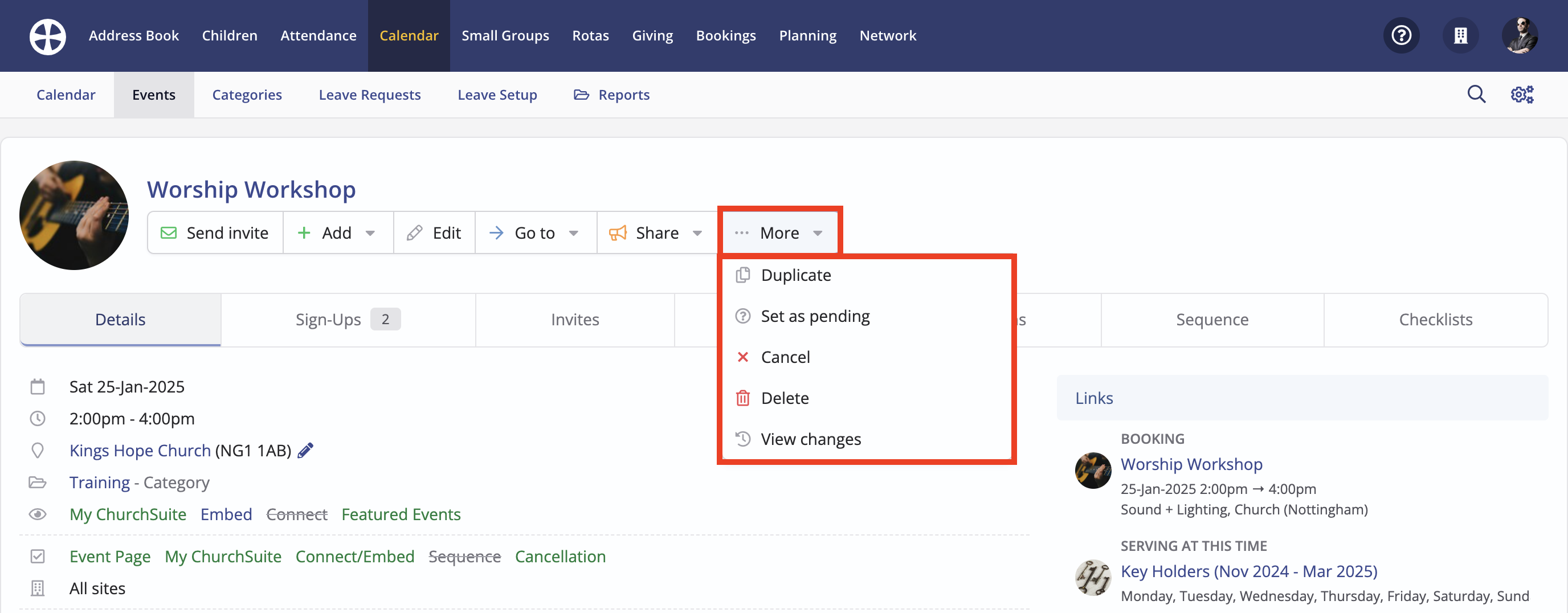This screenshot has height=613, width=1568.
Task: Choose Cancel from More menu
Action: tap(865, 357)
